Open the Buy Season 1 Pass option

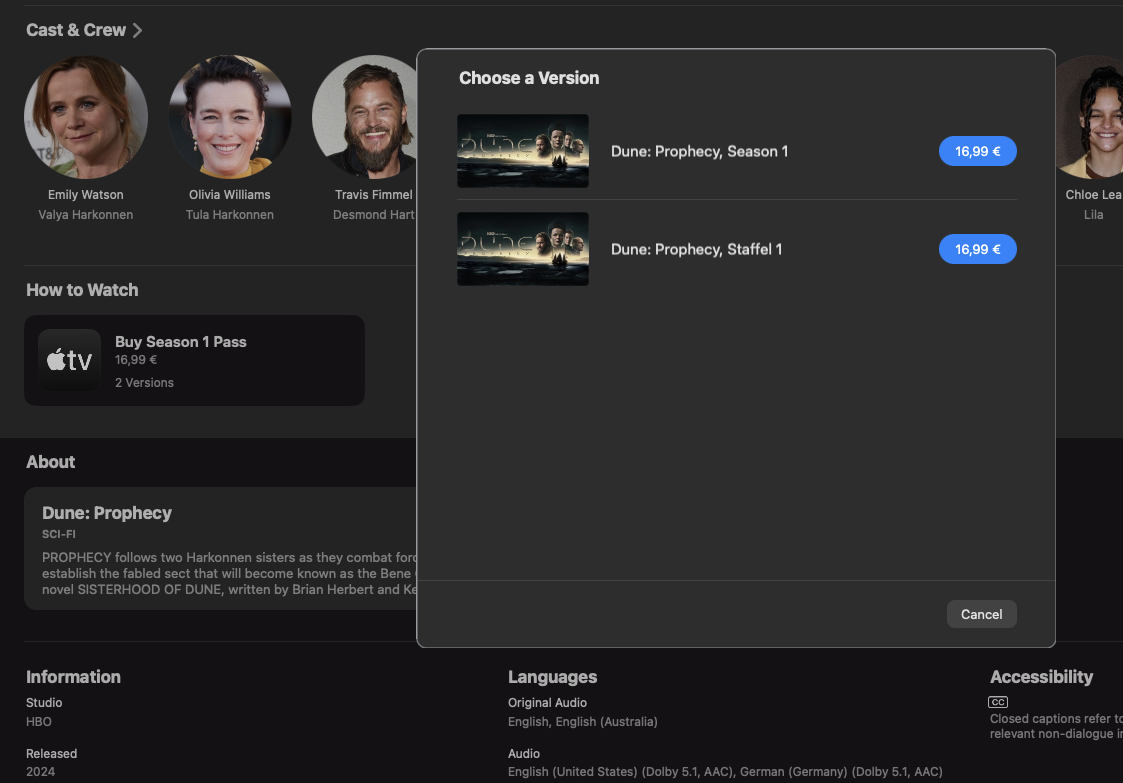click(194, 360)
